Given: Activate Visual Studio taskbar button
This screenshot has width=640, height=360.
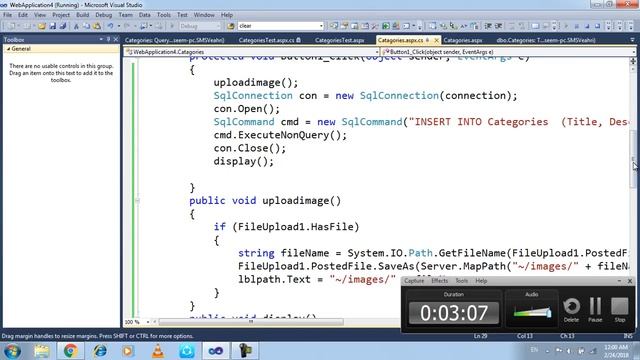Looking at the screenshot, I should (216, 351).
